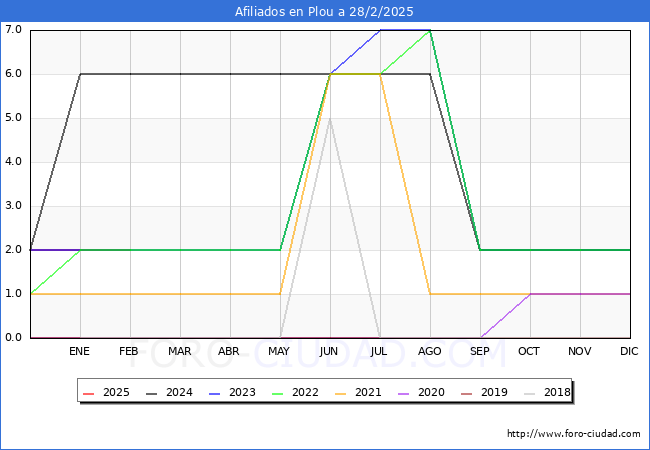Click the MAR month axis label
Image resolution: width=650 pixels, height=450 pixels.
[x=179, y=351]
